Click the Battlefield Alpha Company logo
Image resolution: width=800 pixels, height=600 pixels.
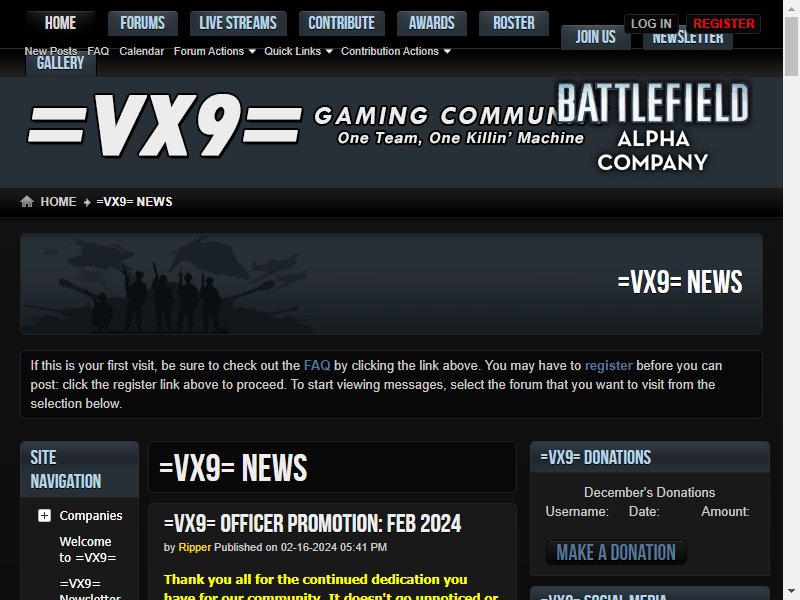653,127
